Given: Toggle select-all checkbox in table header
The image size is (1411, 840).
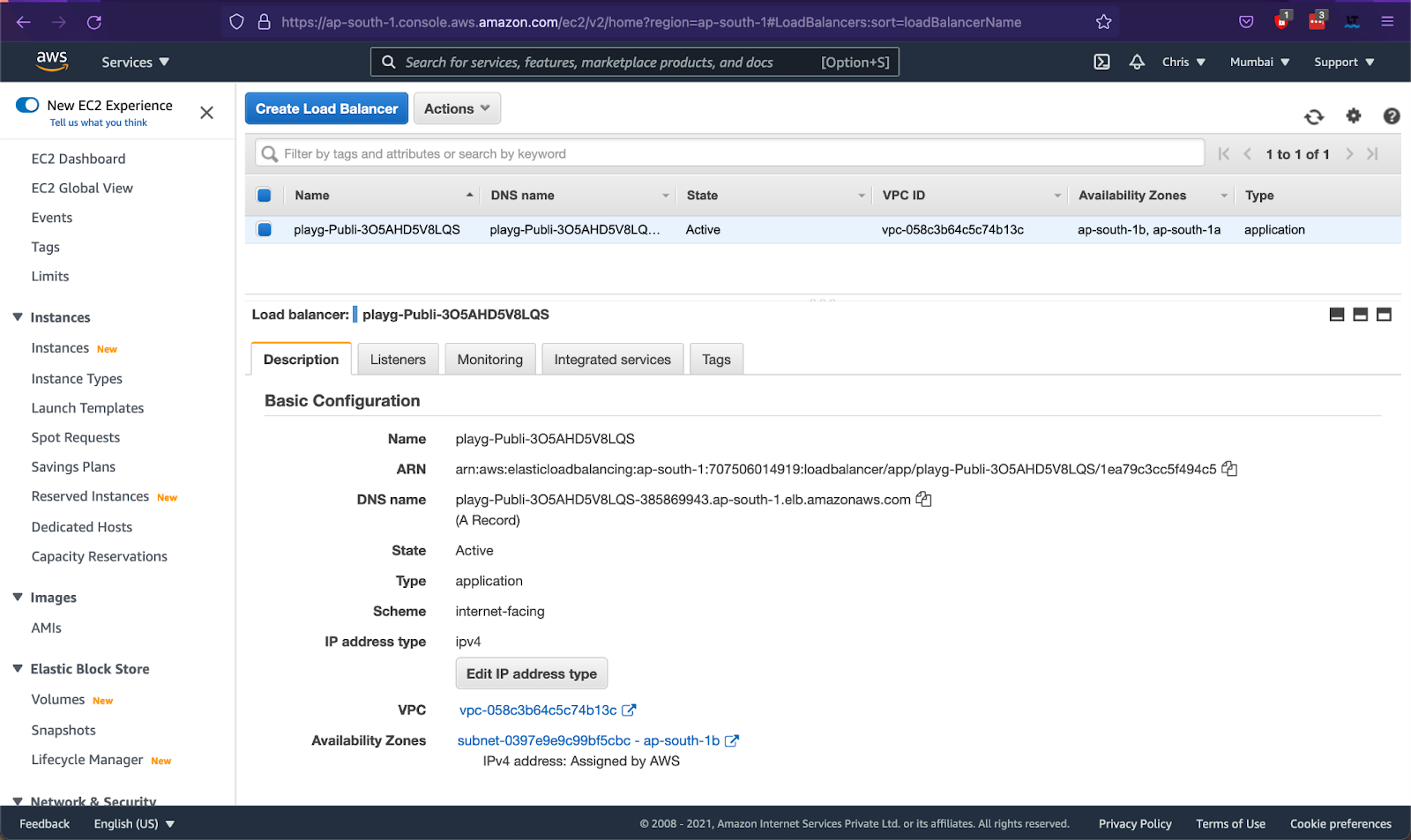Looking at the screenshot, I should [264, 196].
